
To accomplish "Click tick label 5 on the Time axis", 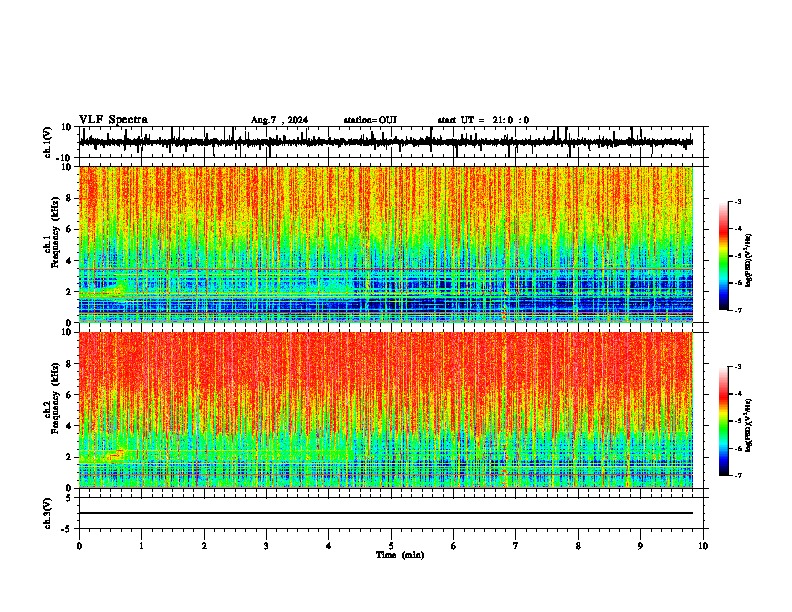I will pos(391,546).
